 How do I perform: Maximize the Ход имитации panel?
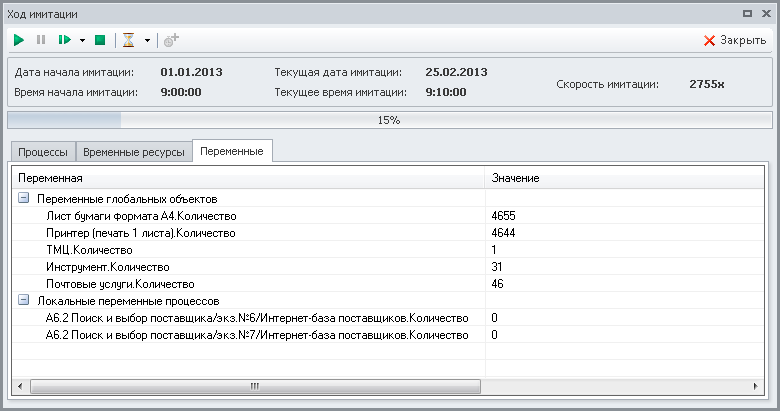747,14
